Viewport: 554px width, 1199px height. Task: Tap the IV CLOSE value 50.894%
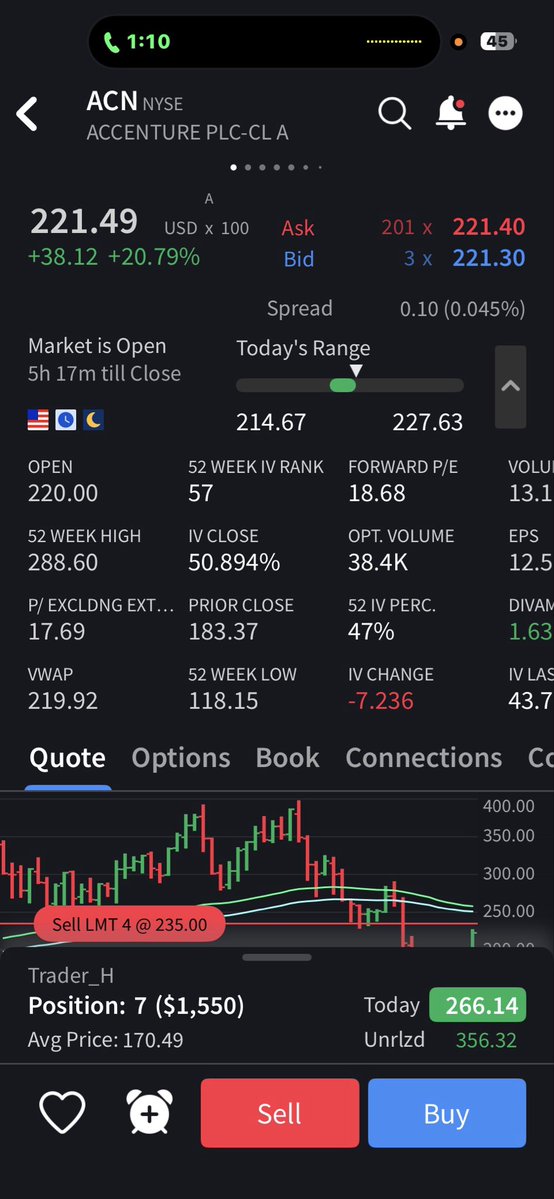tap(234, 563)
